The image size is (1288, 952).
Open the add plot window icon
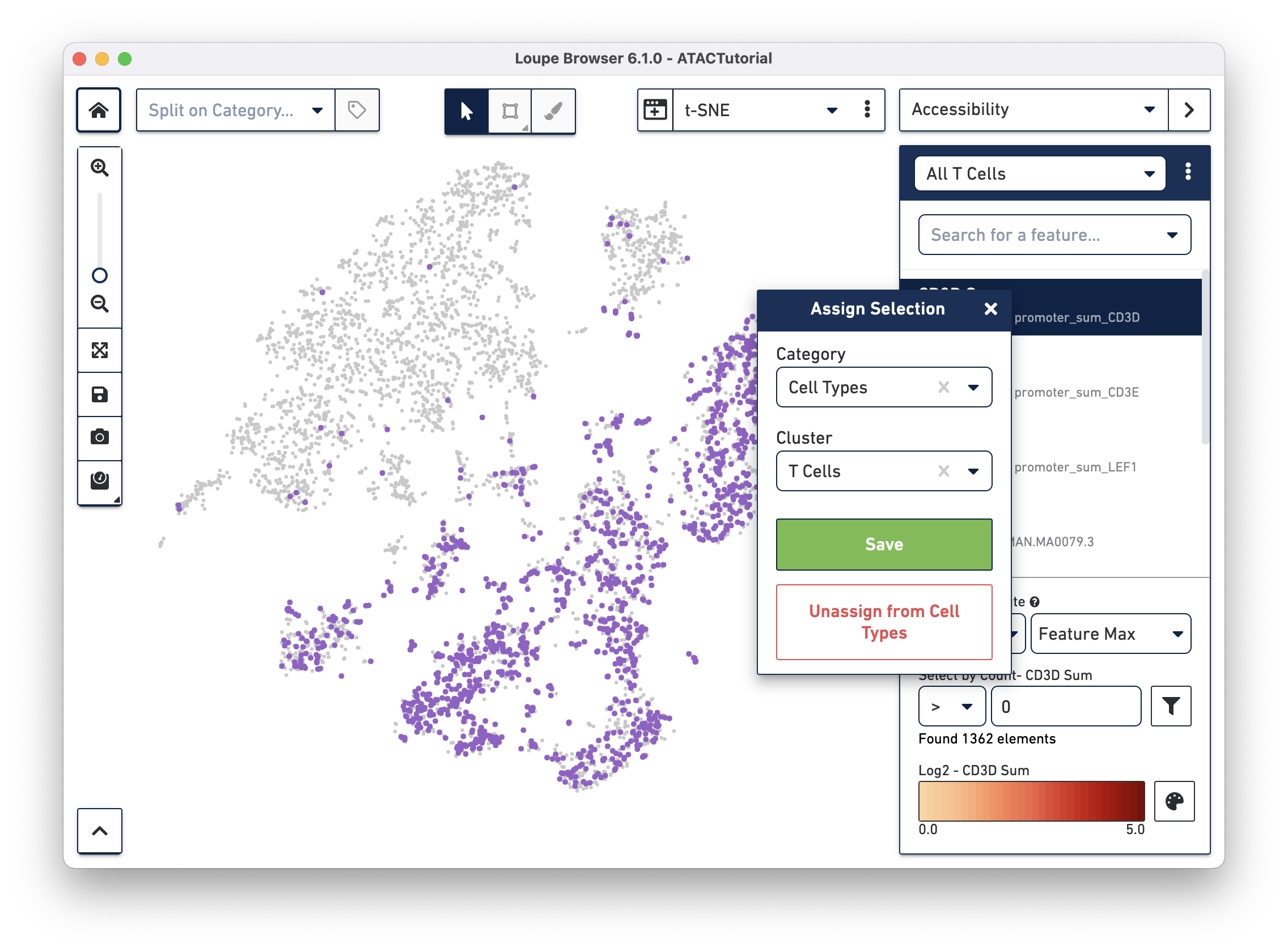tap(655, 110)
